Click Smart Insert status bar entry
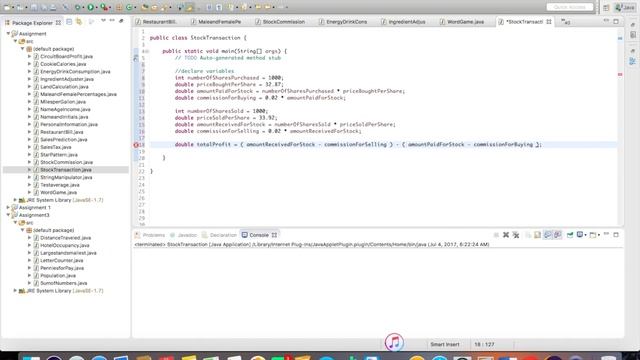Viewport: 640px width, 360px height. pos(444,344)
